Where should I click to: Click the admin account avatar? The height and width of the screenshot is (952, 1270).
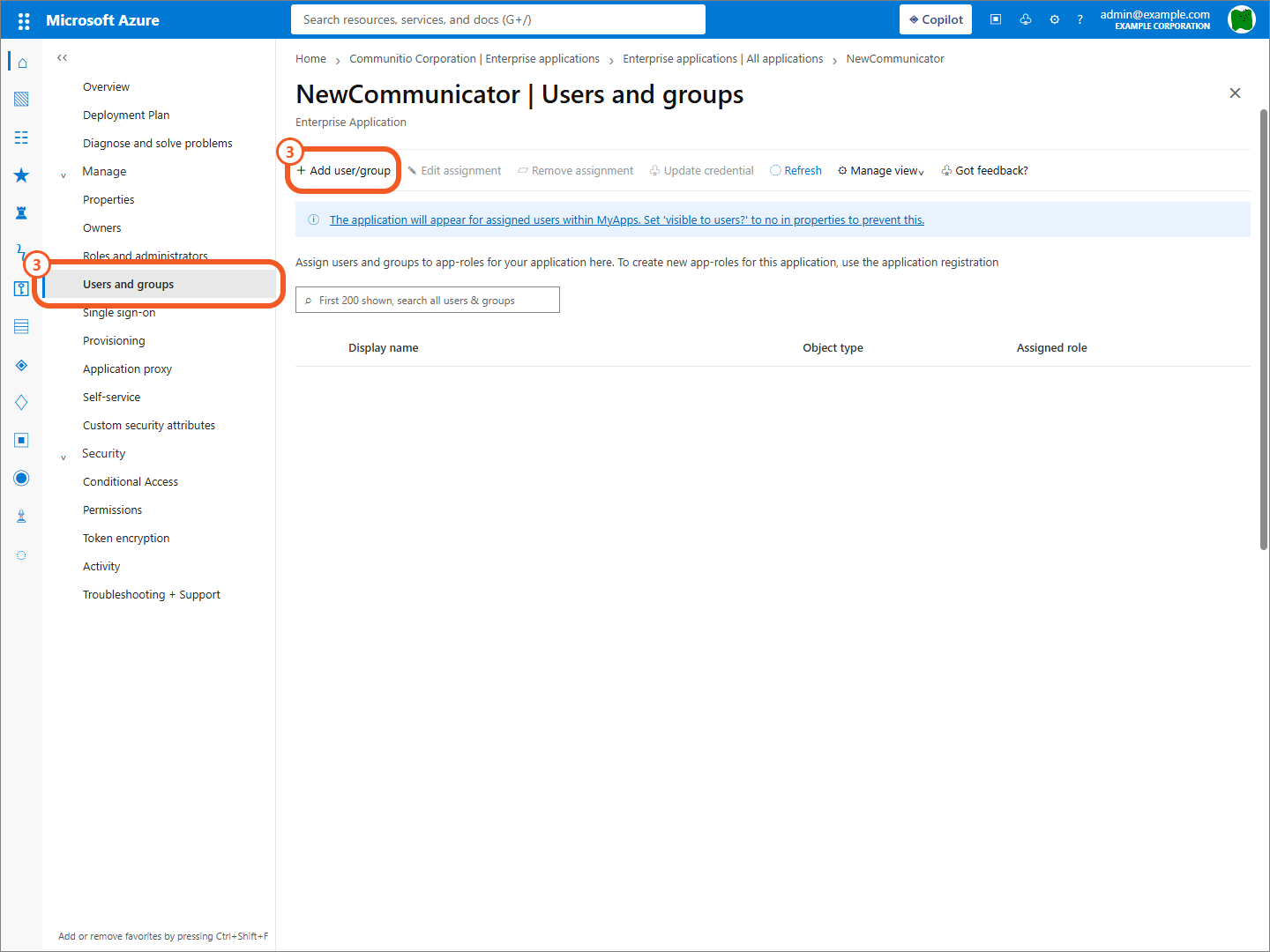pos(1241,19)
